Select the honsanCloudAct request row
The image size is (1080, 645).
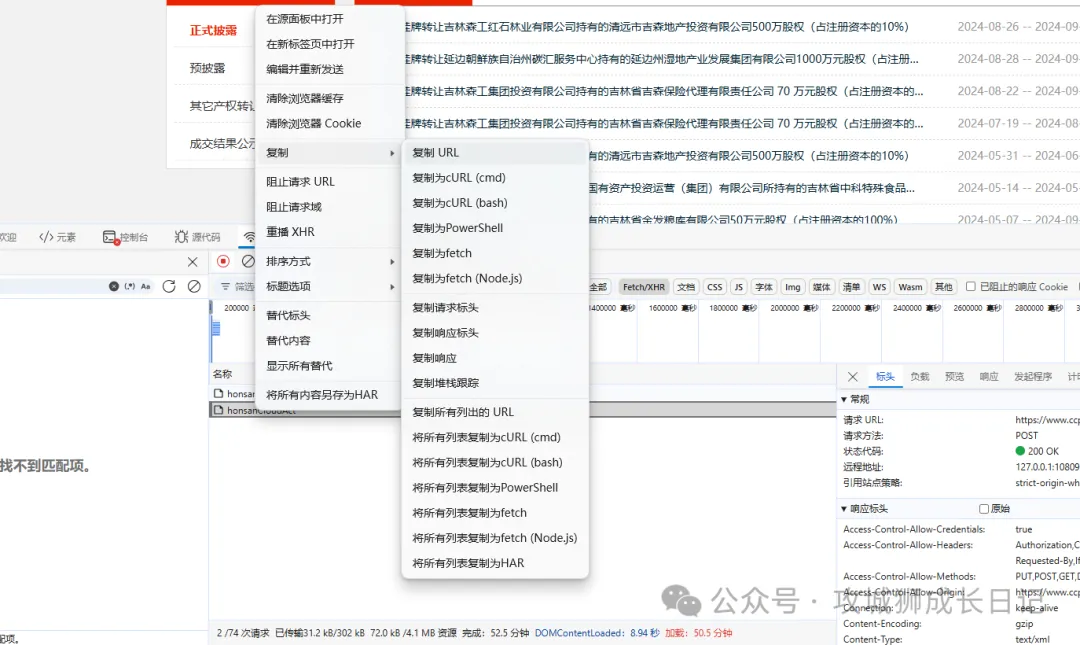tap(240, 410)
